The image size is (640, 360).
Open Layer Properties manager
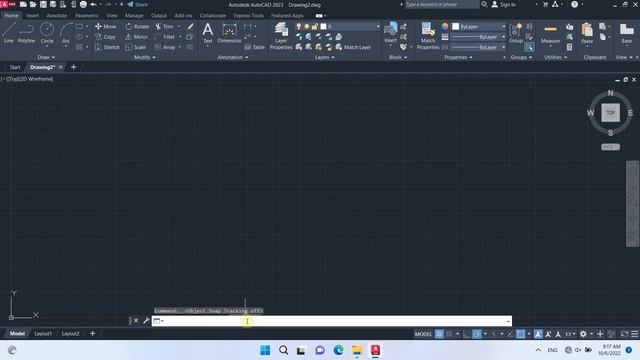pos(281,36)
